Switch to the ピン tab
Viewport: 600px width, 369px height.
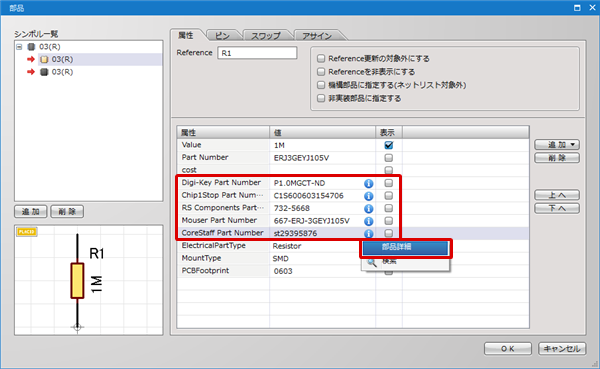[x=222, y=36]
